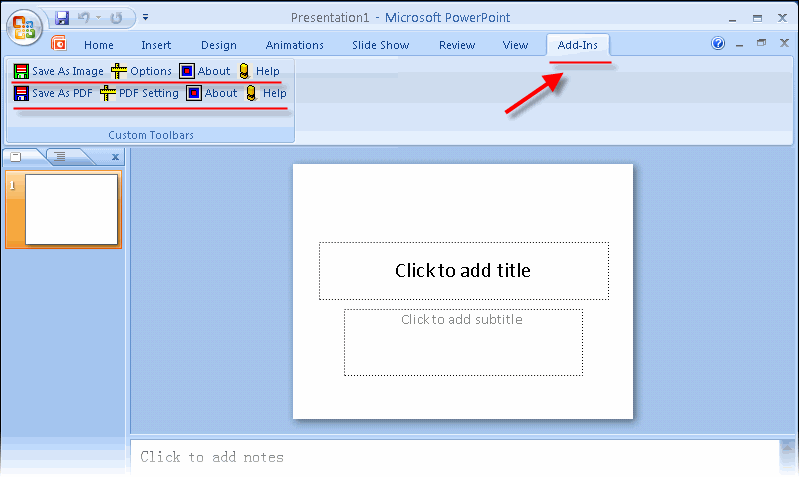799x477 pixels.
Task: Open the Animations ribbon tab
Action: [x=294, y=45]
